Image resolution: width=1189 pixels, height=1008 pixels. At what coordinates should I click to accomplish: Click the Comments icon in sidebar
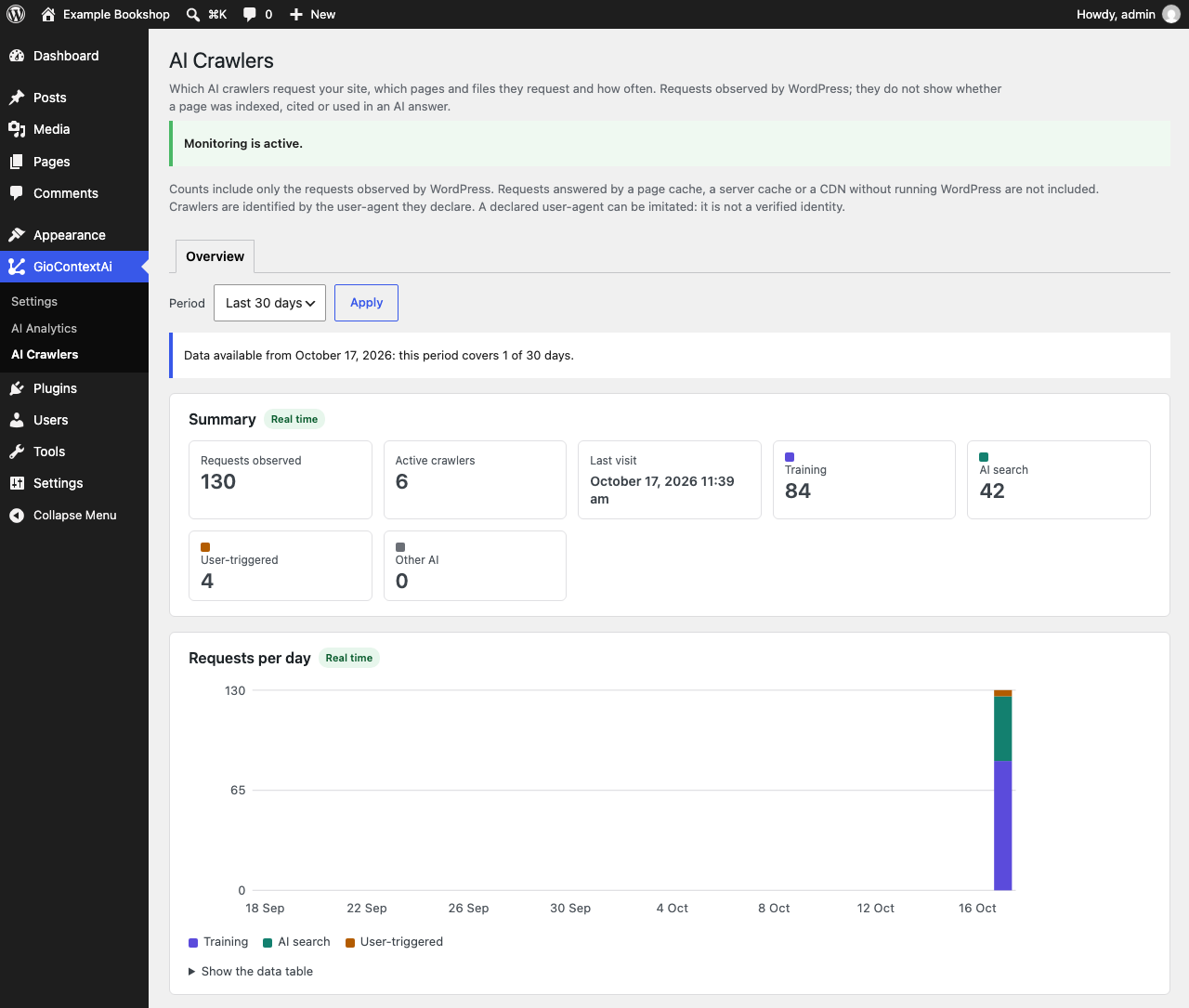pos(17,193)
